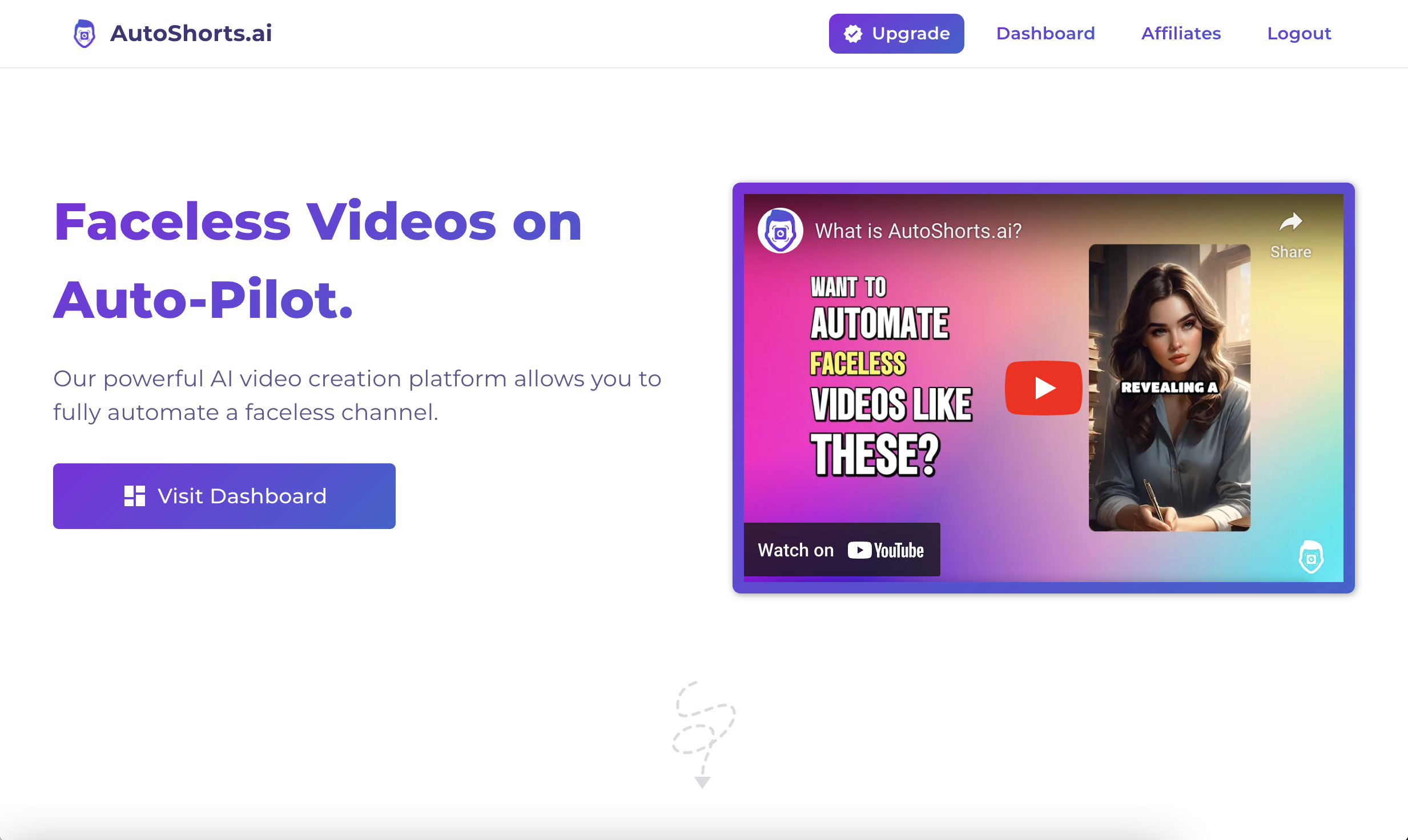This screenshot has width=1408, height=840.
Task: Click the Upgrade button
Action: [x=896, y=34]
